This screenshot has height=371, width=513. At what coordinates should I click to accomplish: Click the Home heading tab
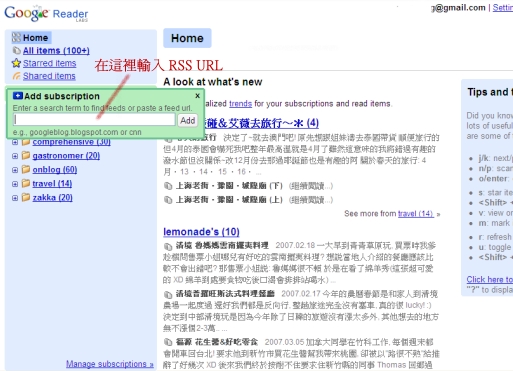coord(187,38)
